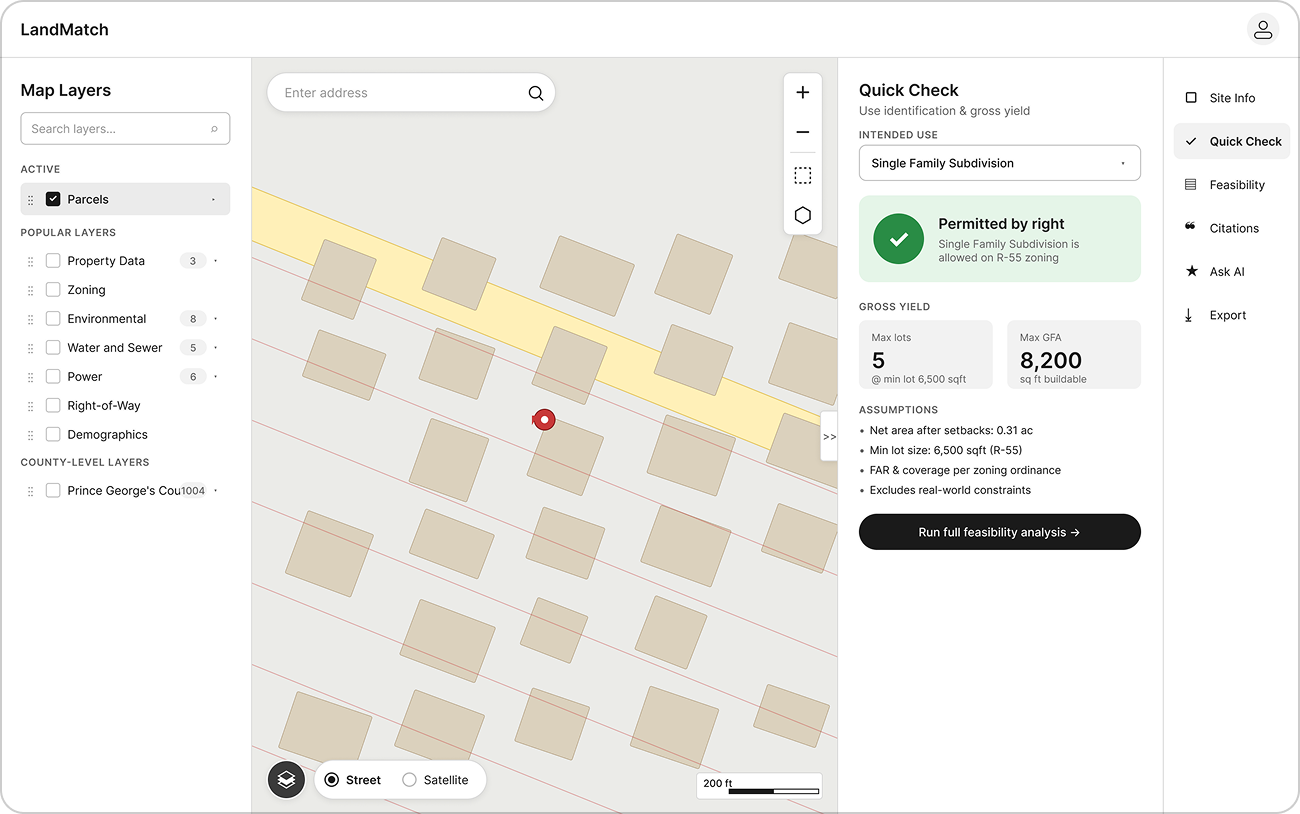Open the Quick Check tab
1300x814 pixels.
click(x=1232, y=141)
